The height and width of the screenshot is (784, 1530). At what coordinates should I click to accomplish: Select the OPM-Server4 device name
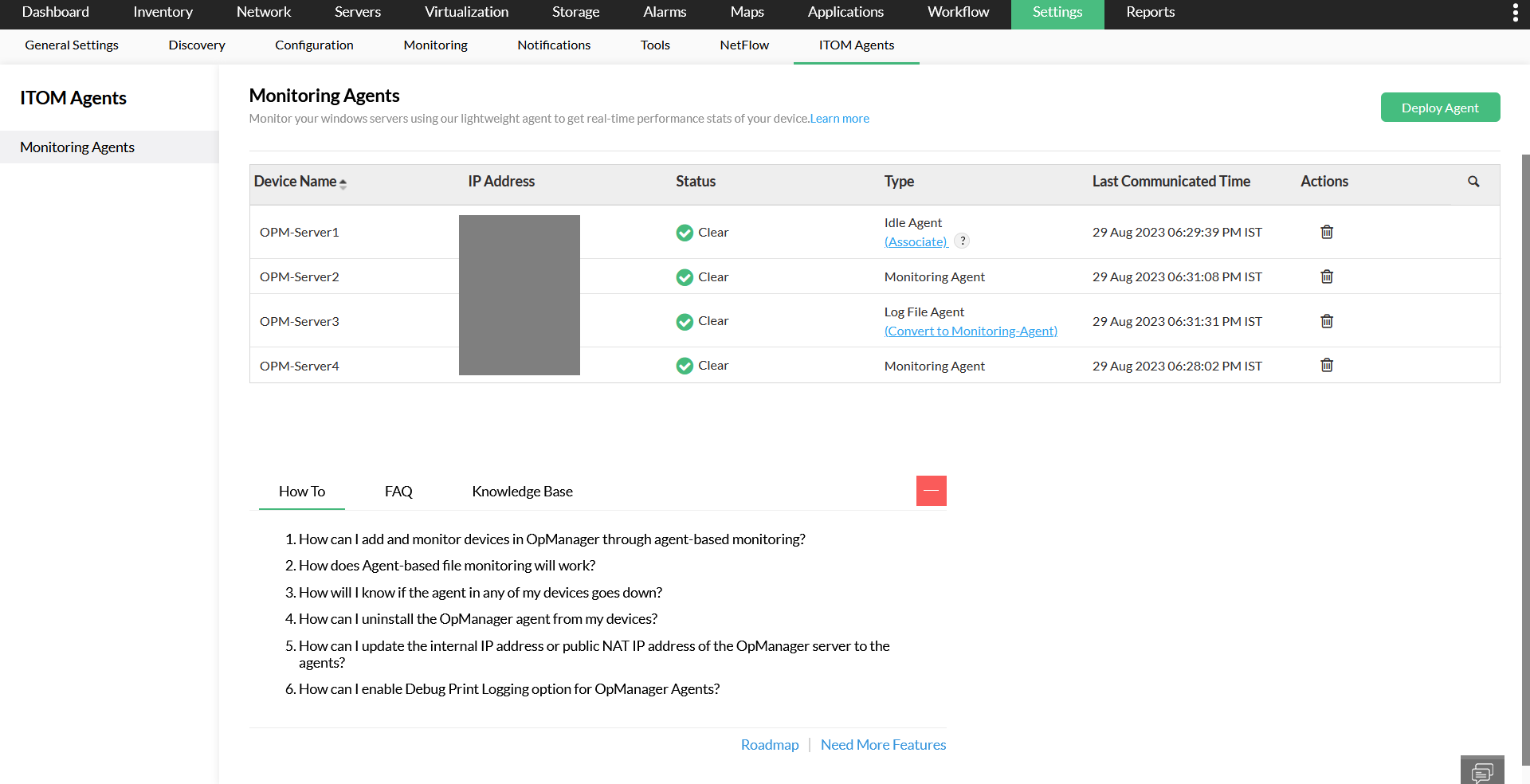[300, 367]
